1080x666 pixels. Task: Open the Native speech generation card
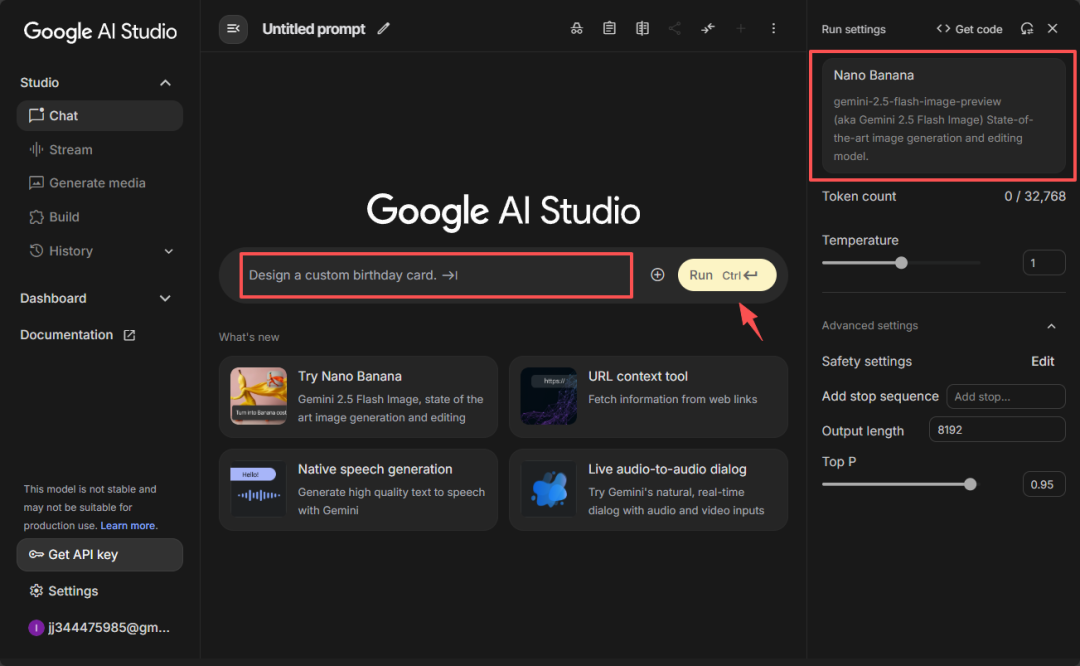point(358,490)
